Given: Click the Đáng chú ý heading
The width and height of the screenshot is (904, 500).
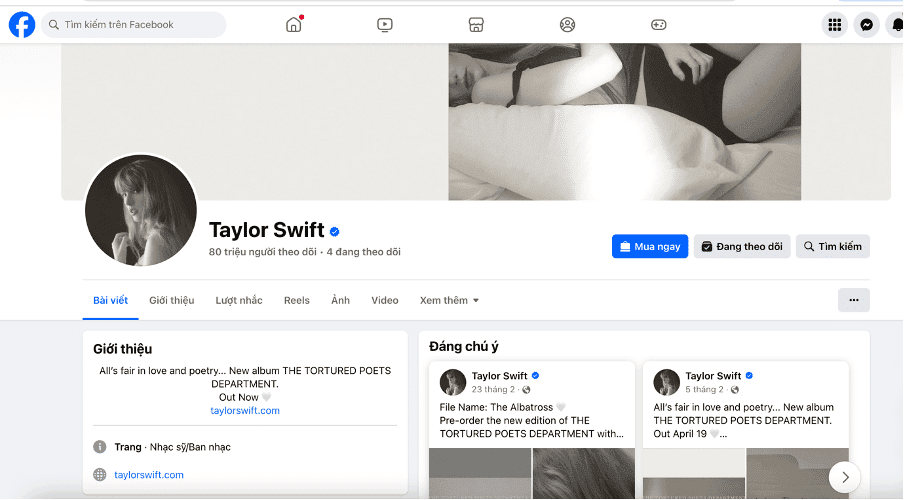Looking at the screenshot, I should tap(464, 347).
